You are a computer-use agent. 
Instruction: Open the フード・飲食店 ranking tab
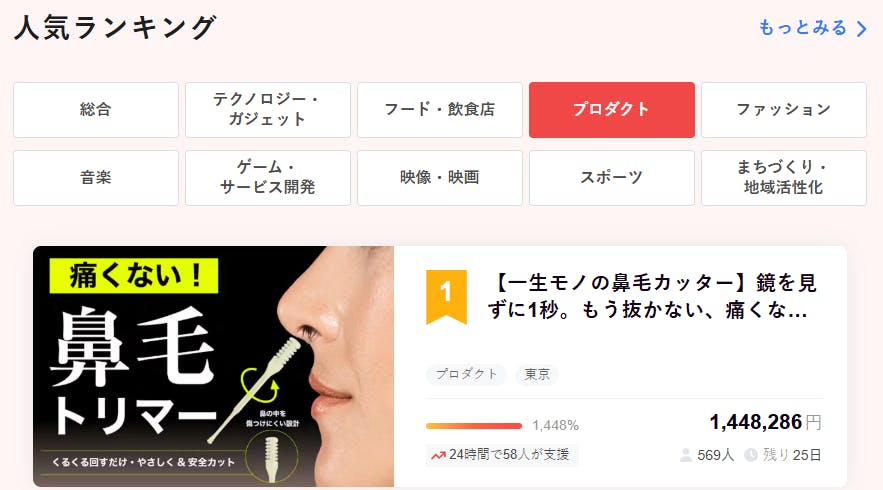[440, 110]
